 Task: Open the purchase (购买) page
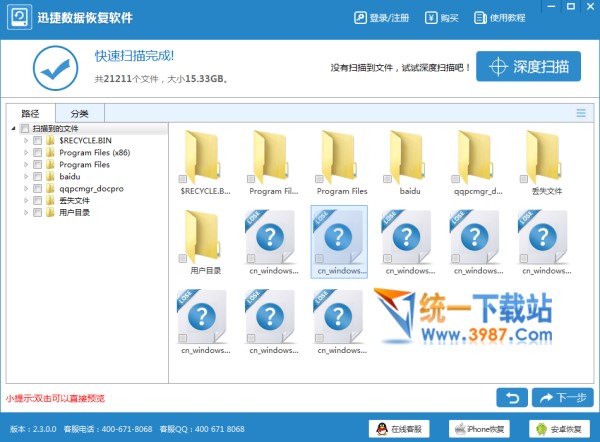(442, 18)
